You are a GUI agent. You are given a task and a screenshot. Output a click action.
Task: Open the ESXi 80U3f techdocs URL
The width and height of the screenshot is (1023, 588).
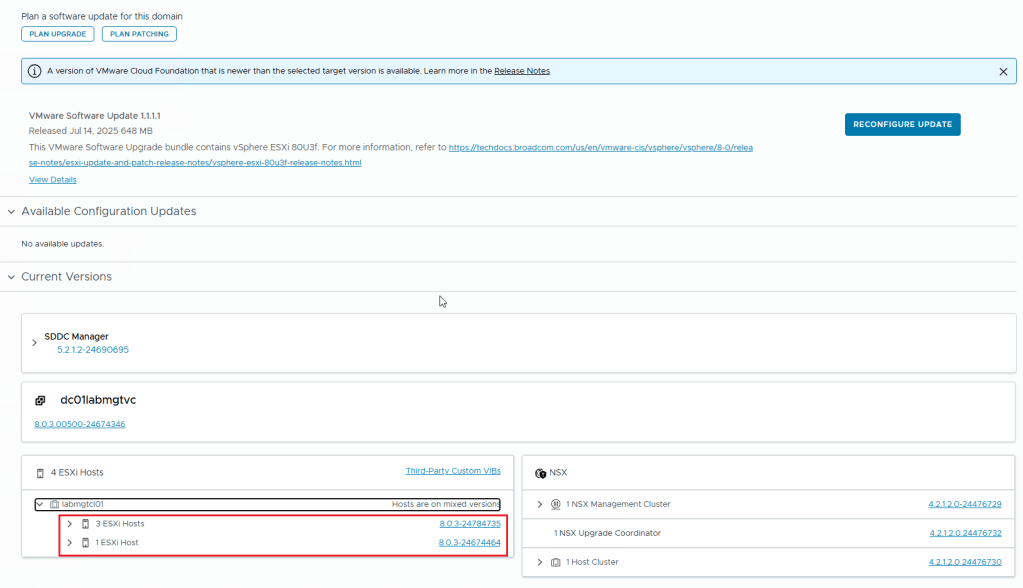(x=600, y=147)
